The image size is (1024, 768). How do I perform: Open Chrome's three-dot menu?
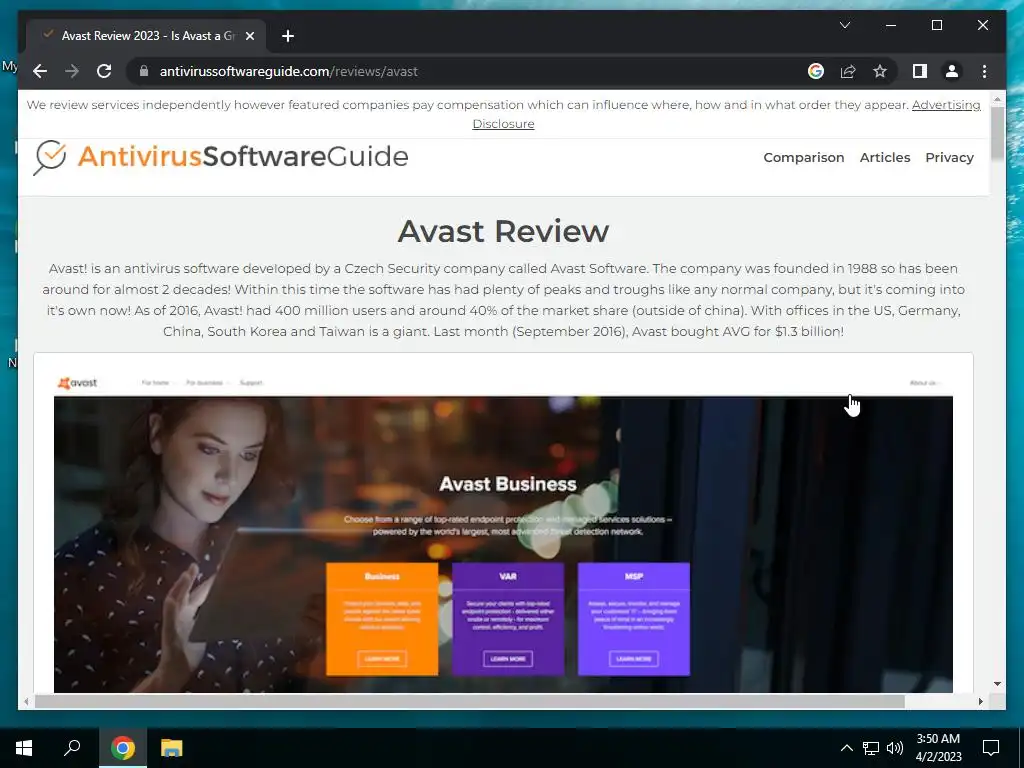click(984, 71)
